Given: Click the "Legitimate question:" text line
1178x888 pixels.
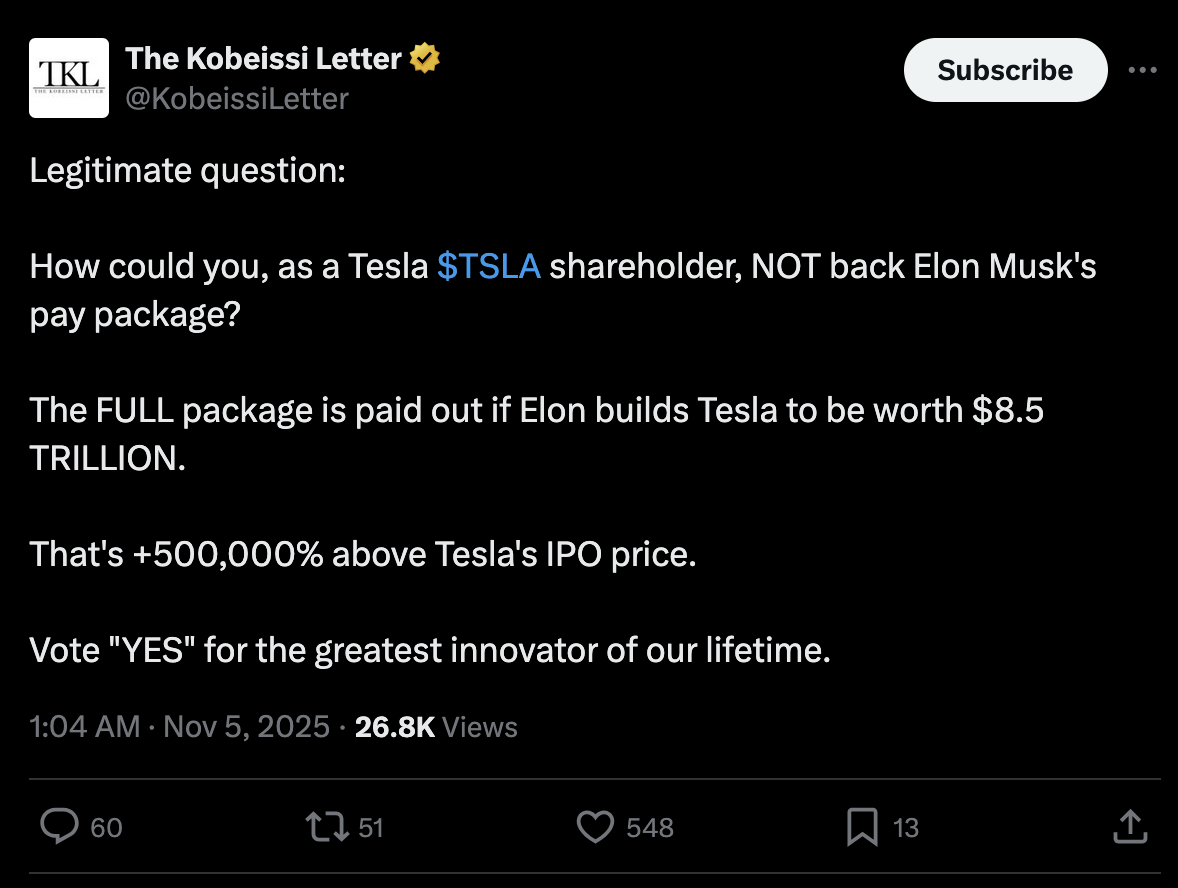Looking at the screenshot, I should click(188, 171).
